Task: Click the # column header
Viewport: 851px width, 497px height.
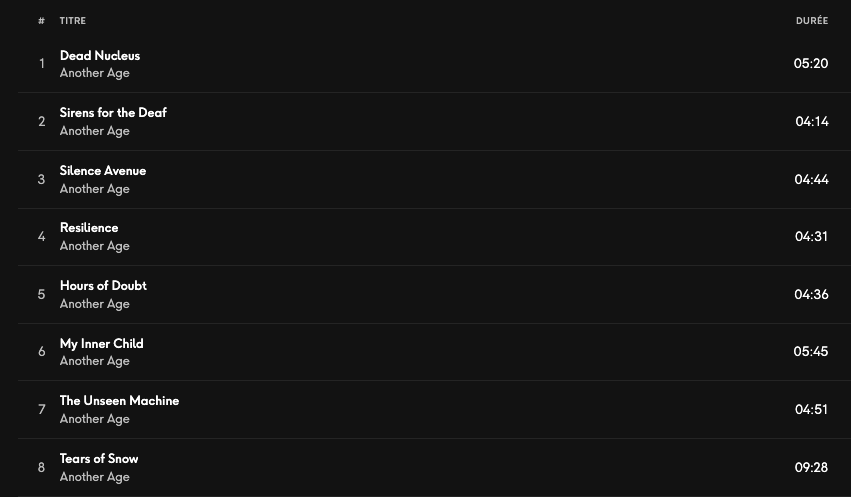Action: click(x=42, y=21)
